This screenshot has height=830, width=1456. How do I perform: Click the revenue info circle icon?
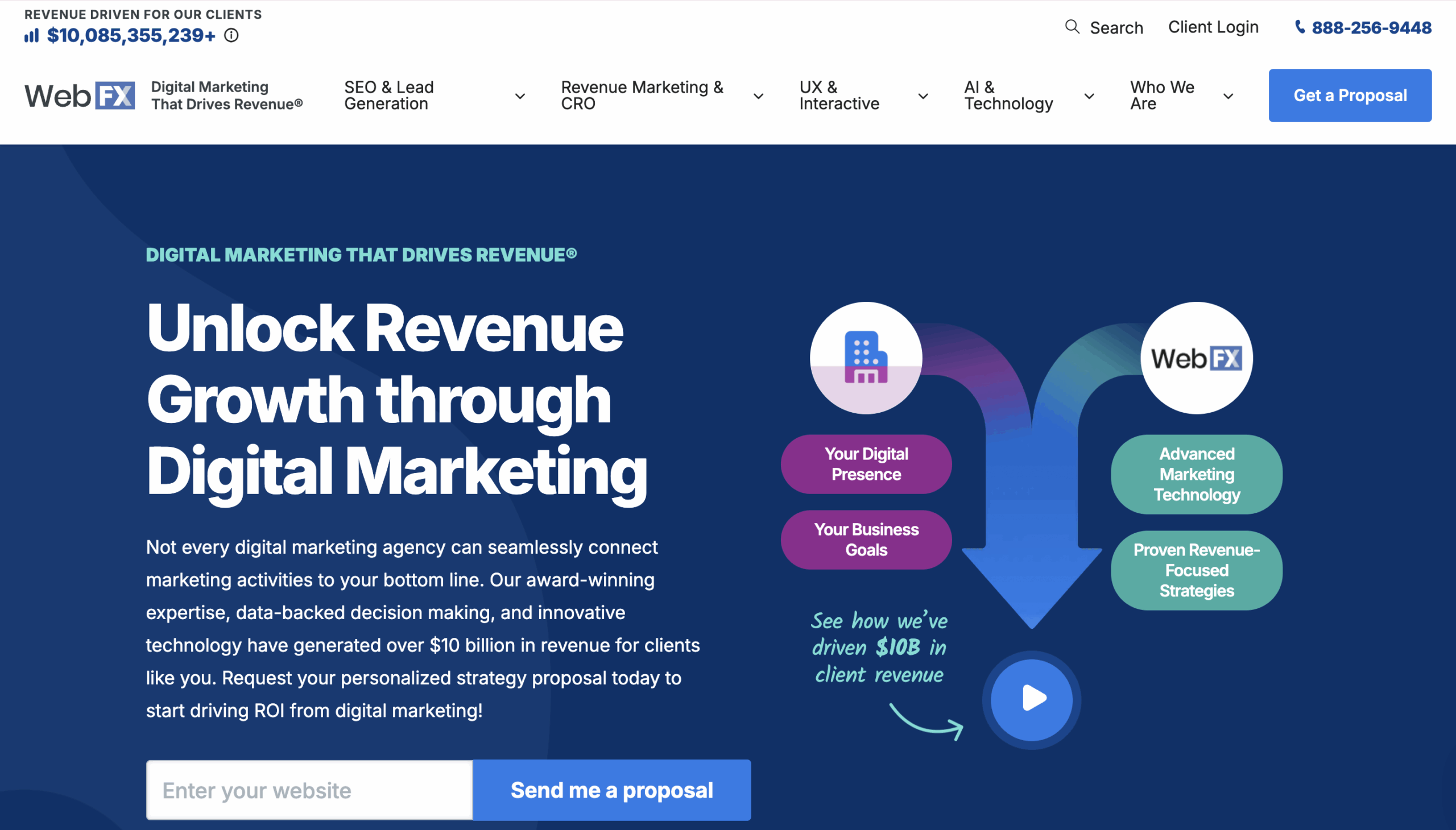coord(231,35)
